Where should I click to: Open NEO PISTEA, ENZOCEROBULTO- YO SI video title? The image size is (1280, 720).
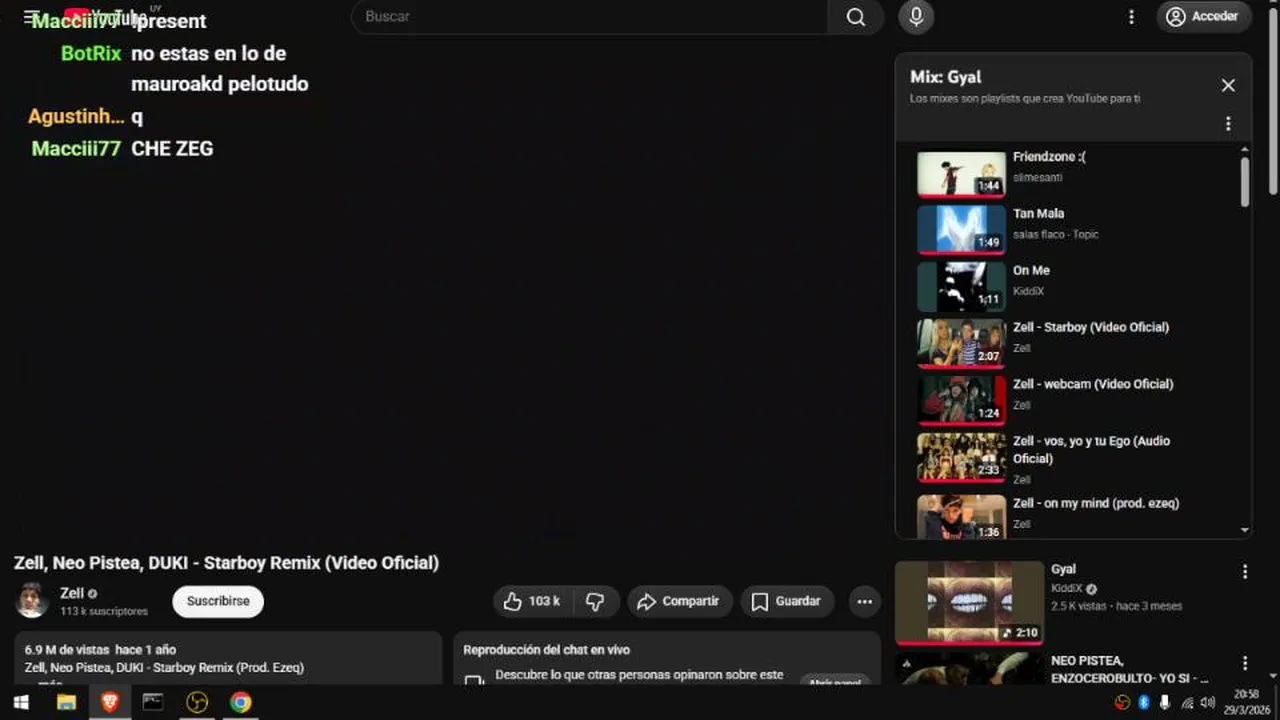pyautogui.click(x=1129, y=669)
